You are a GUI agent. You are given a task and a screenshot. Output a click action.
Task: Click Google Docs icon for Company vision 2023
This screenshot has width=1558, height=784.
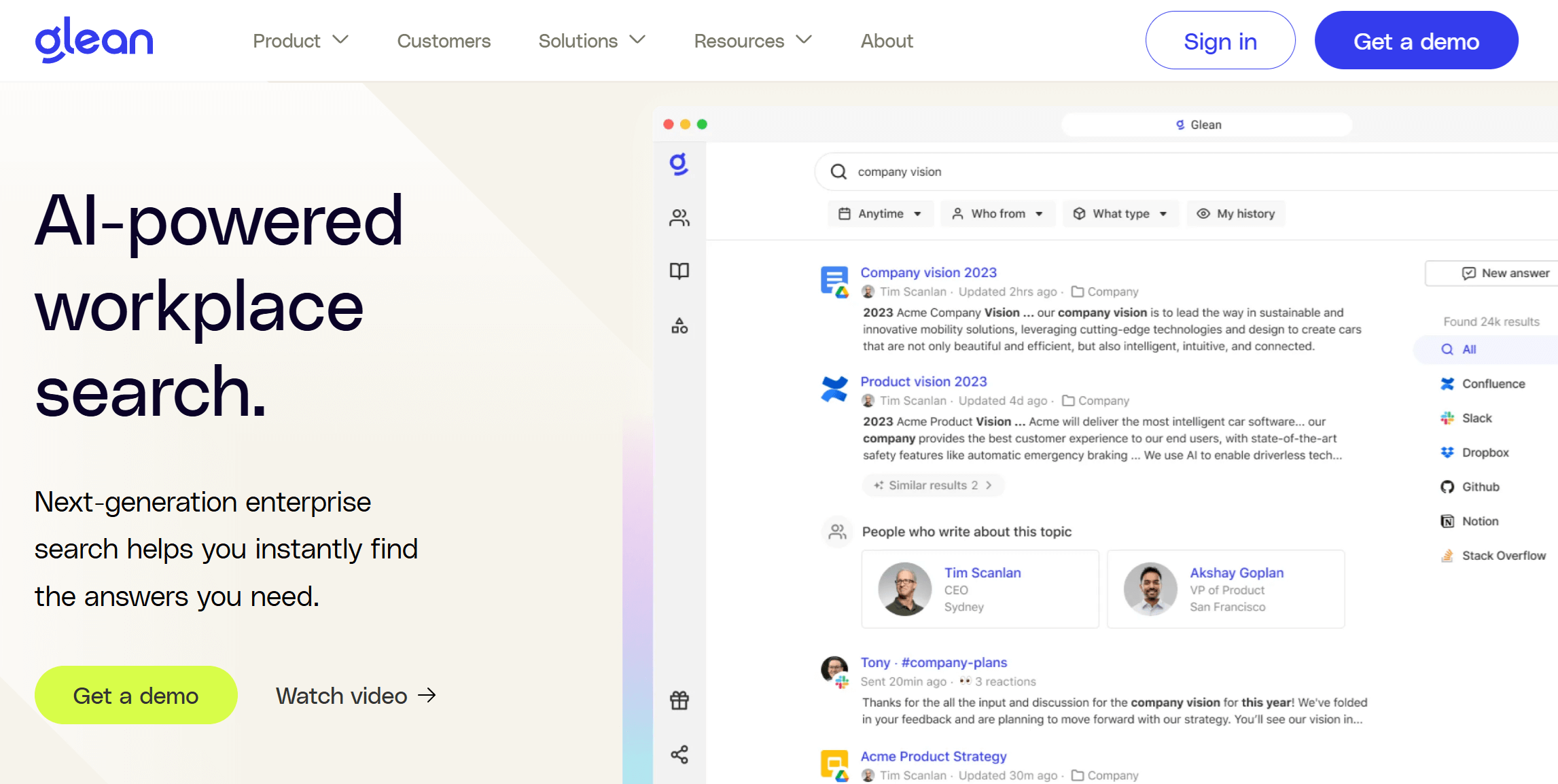[834, 281]
